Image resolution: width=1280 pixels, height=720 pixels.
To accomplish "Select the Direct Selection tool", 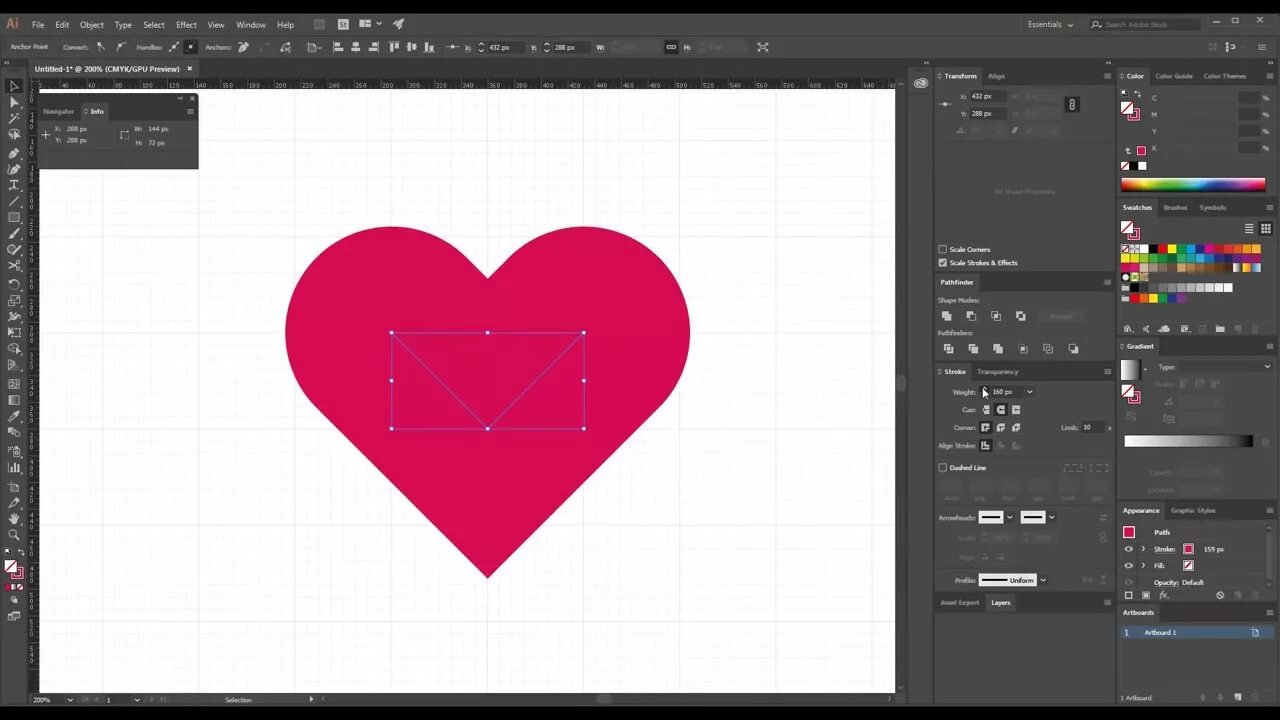I will 14,103.
